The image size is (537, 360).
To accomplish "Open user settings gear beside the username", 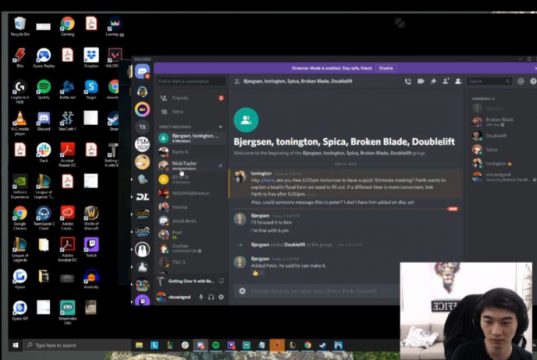I will pos(221,297).
